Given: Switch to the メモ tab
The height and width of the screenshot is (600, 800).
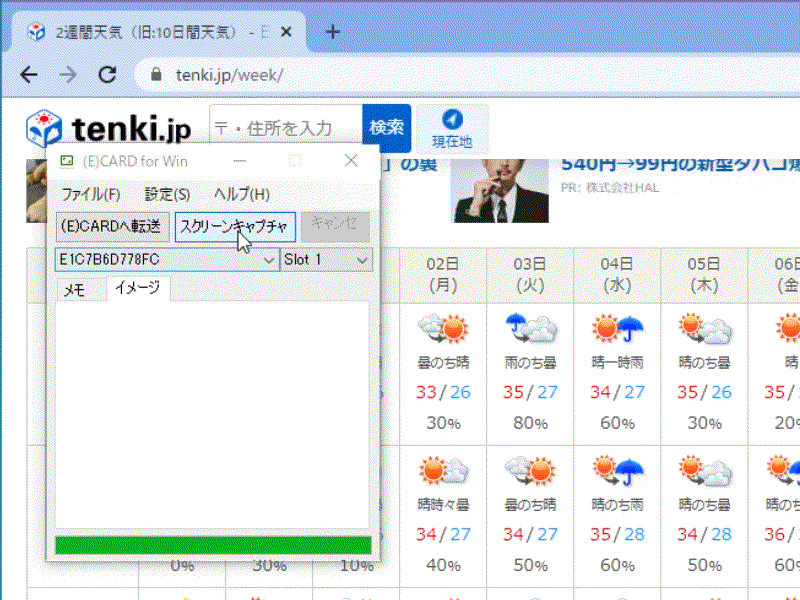Looking at the screenshot, I should coord(75,290).
